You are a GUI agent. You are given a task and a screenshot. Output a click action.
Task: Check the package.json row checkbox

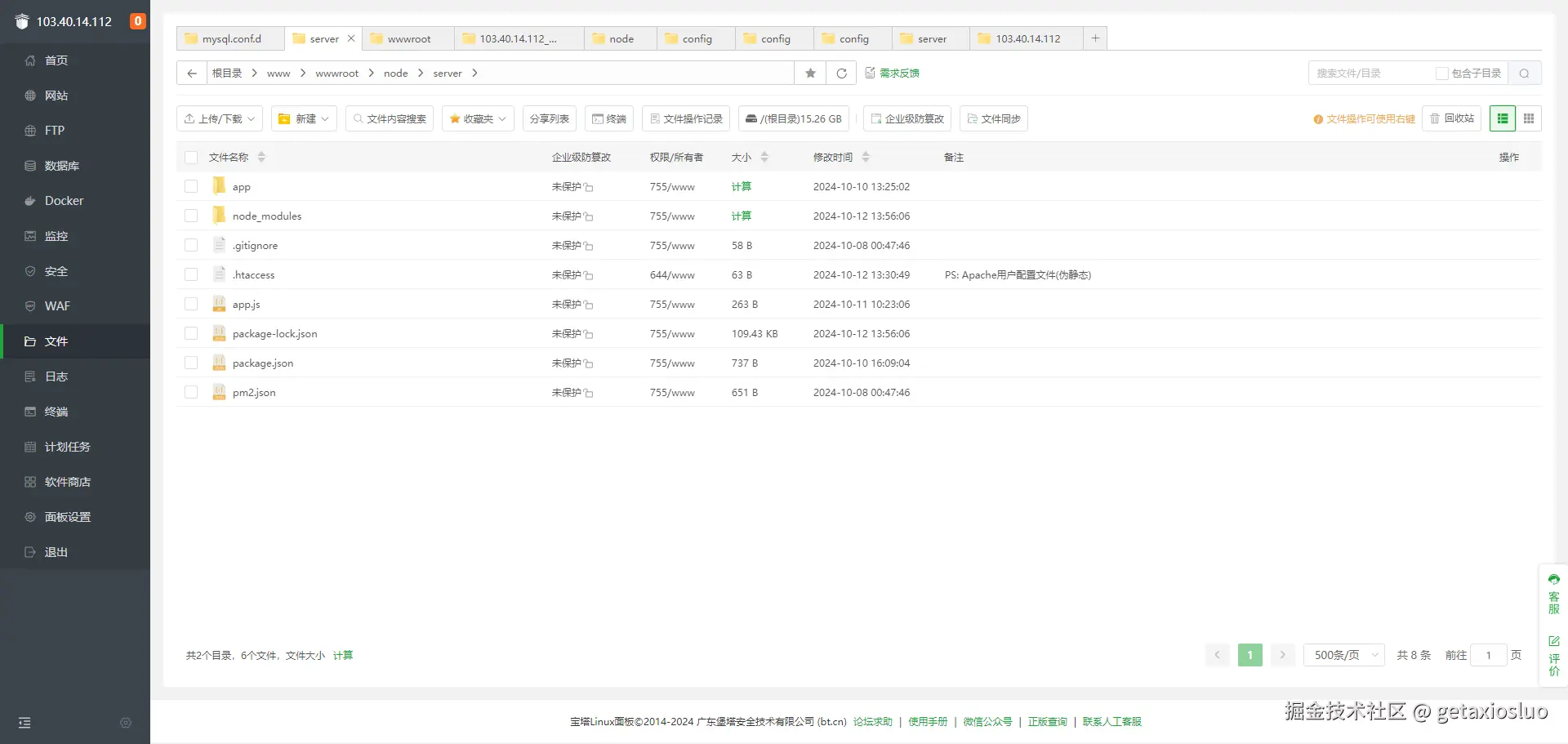[191, 363]
